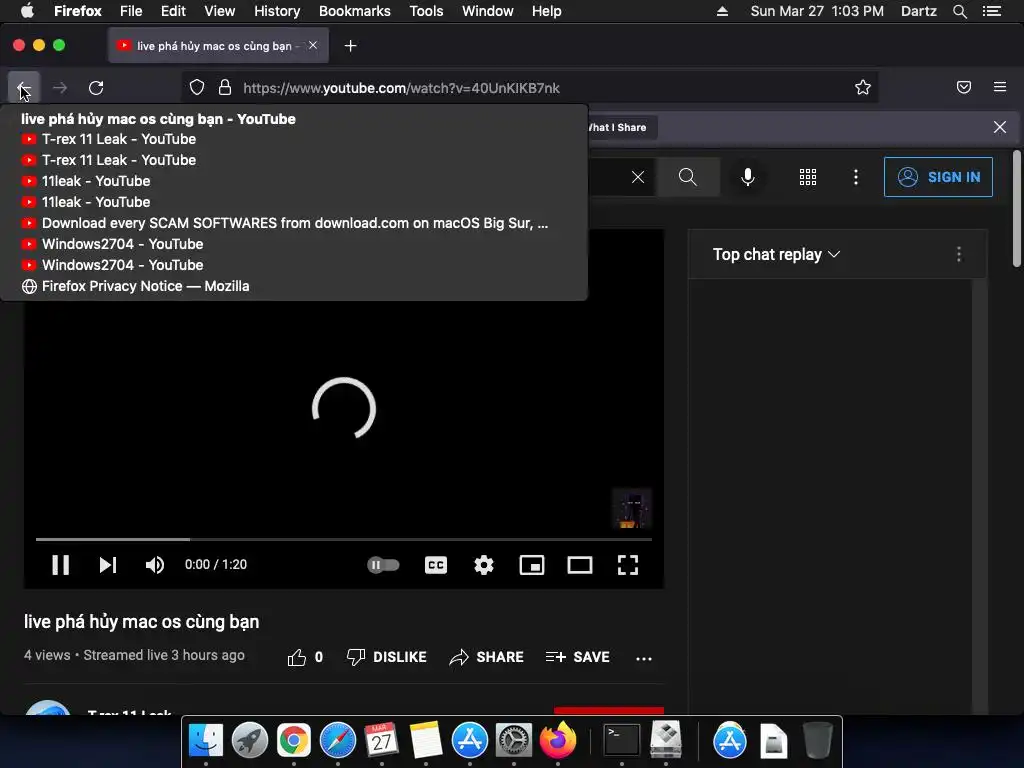Viewport: 1024px width, 768px height.
Task: Click the page vertical scrollbar
Action: (x=1016, y=209)
